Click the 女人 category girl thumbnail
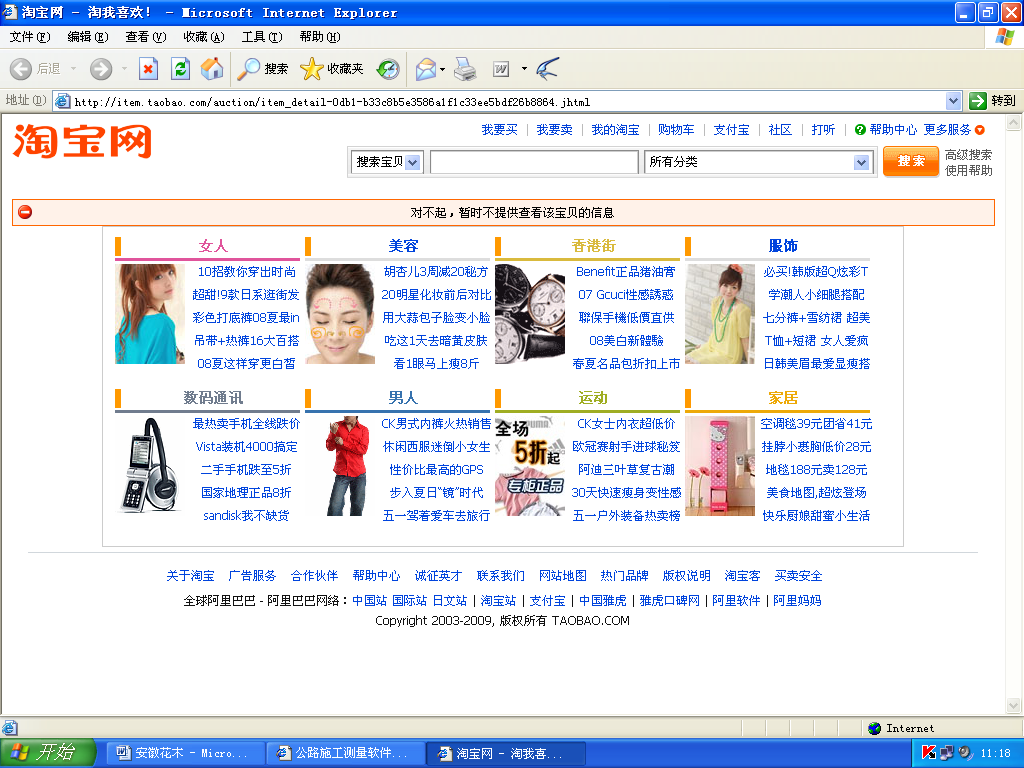 point(150,313)
